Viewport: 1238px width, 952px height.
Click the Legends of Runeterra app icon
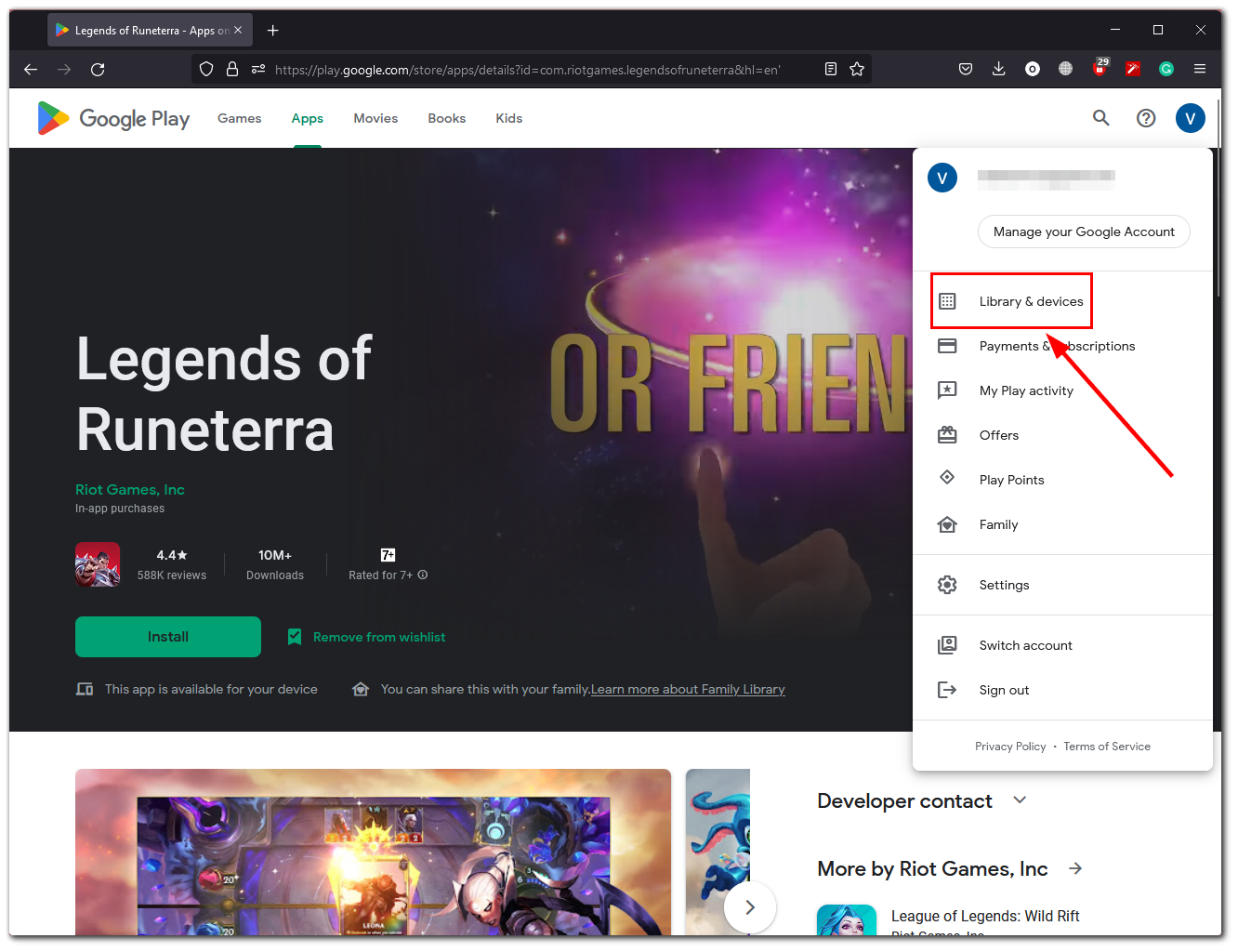tap(98, 564)
